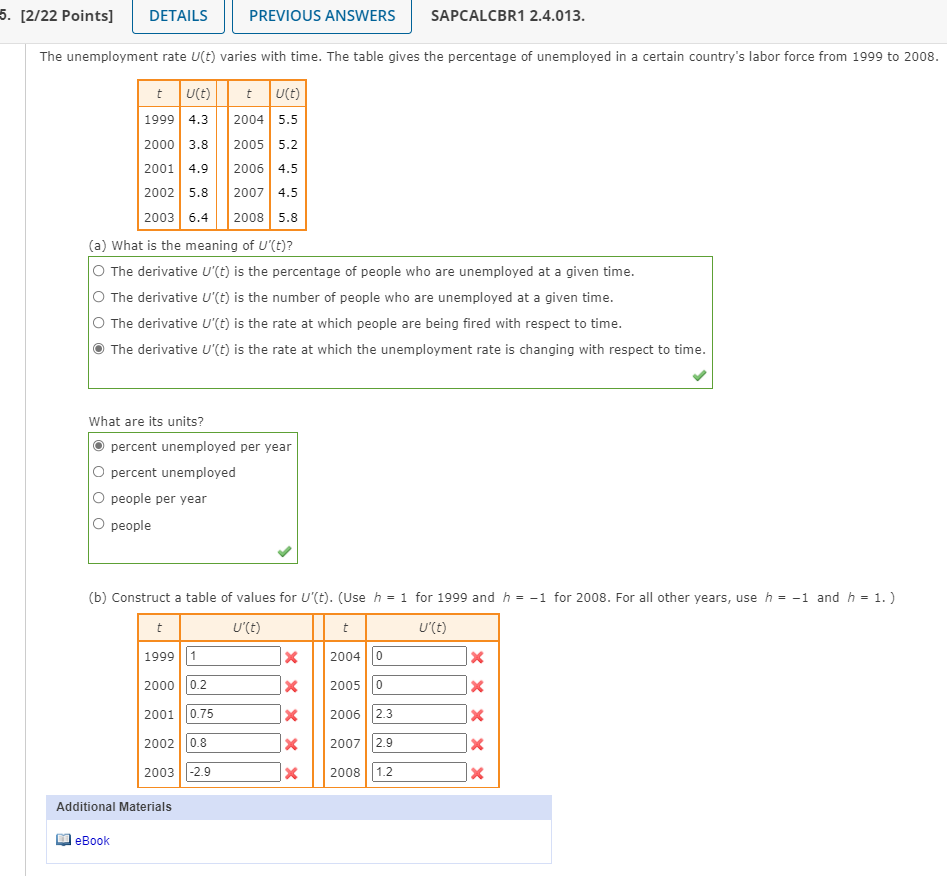Click the red X beside the 1999 answer
The width and height of the screenshot is (947, 876).
click(x=293, y=657)
